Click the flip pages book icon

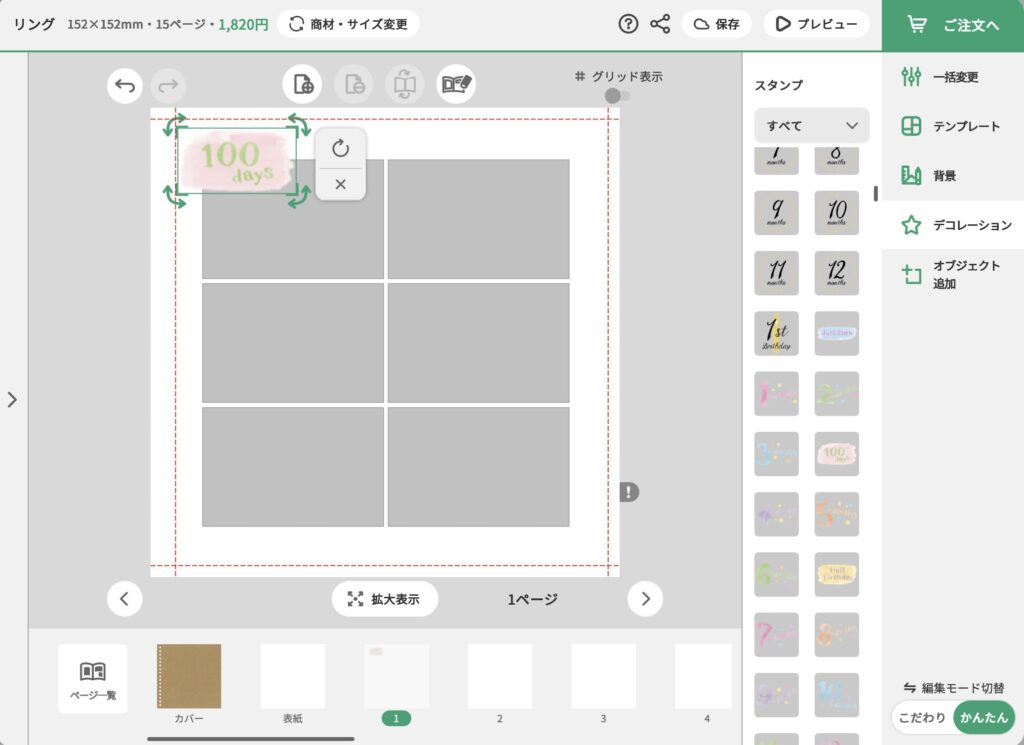pos(404,84)
